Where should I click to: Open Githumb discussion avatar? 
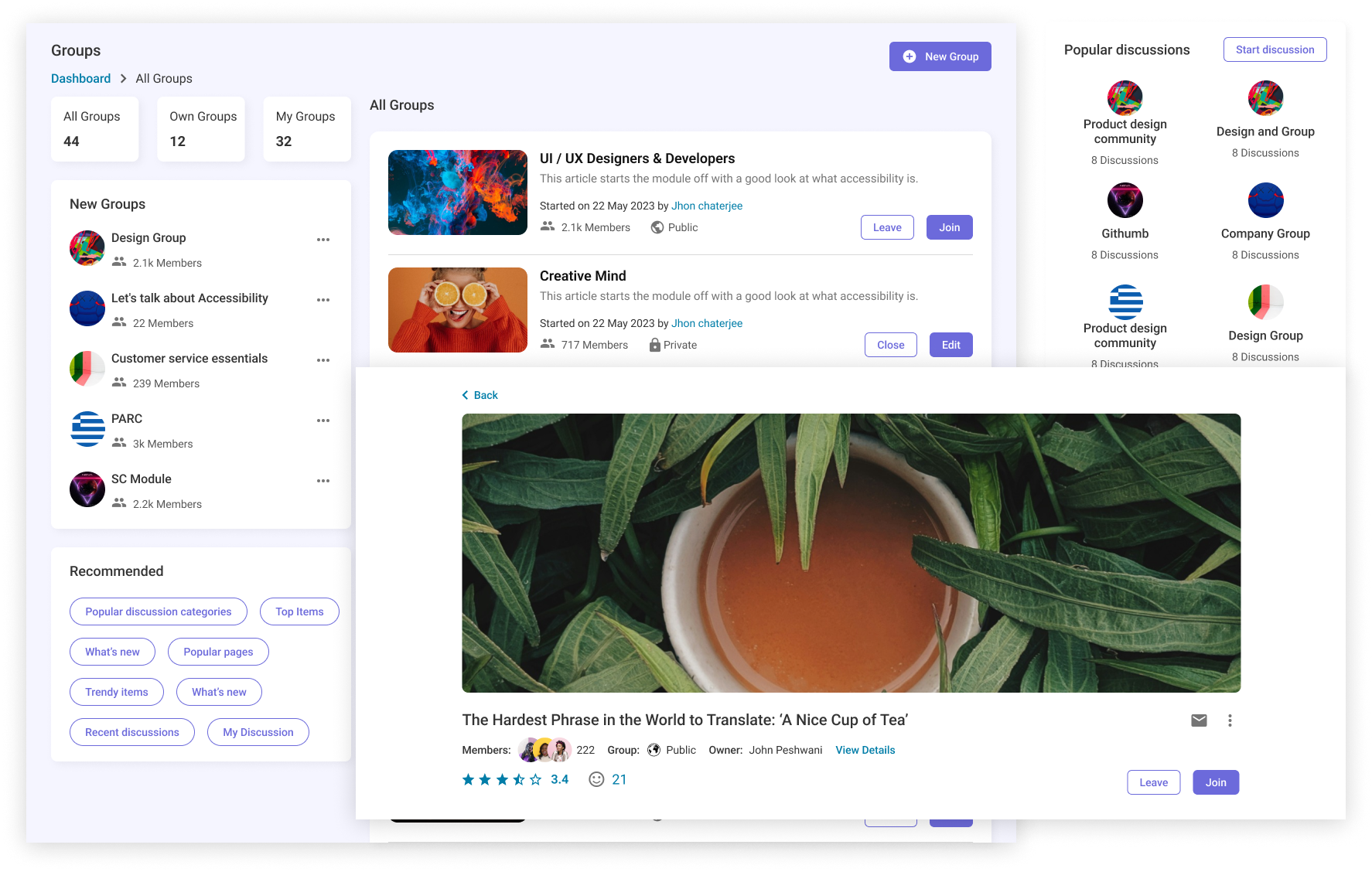click(x=1125, y=200)
